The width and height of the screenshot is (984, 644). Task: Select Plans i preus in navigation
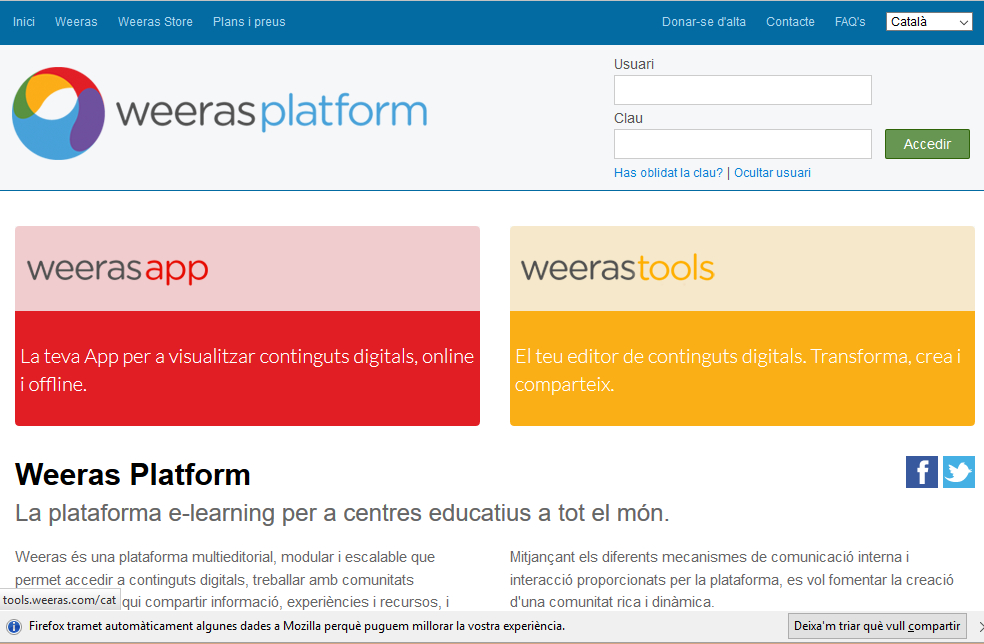coord(249,22)
